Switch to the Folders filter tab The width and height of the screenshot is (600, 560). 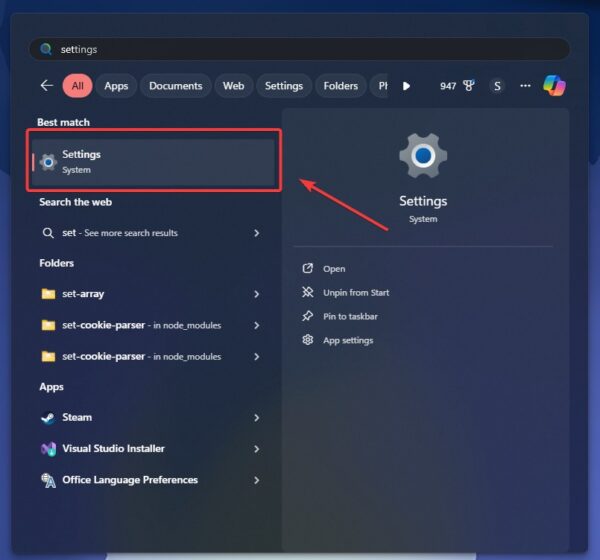pyautogui.click(x=341, y=86)
